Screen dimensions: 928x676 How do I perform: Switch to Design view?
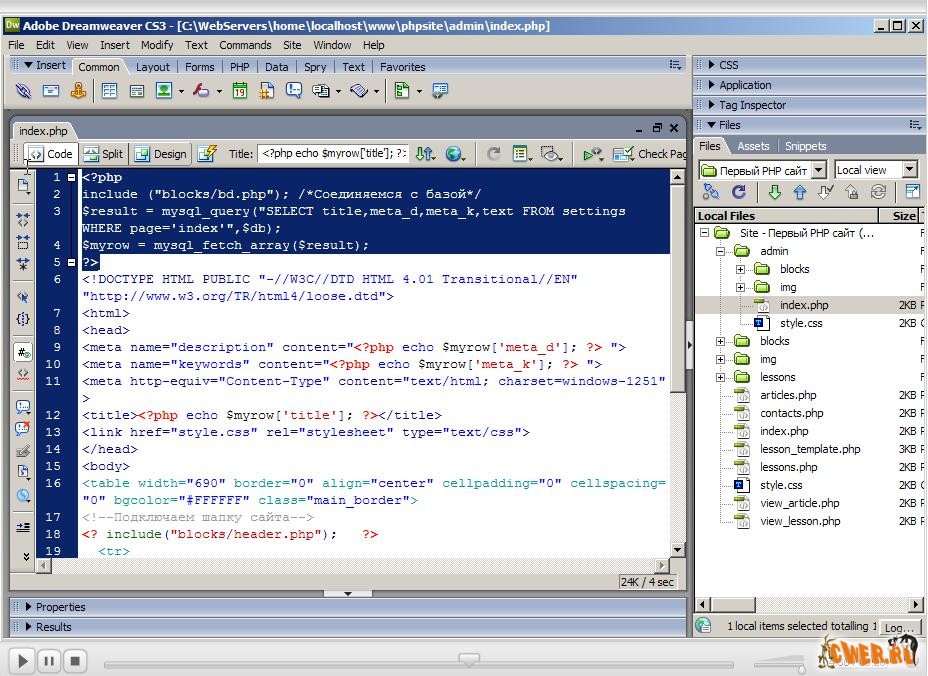click(160, 154)
